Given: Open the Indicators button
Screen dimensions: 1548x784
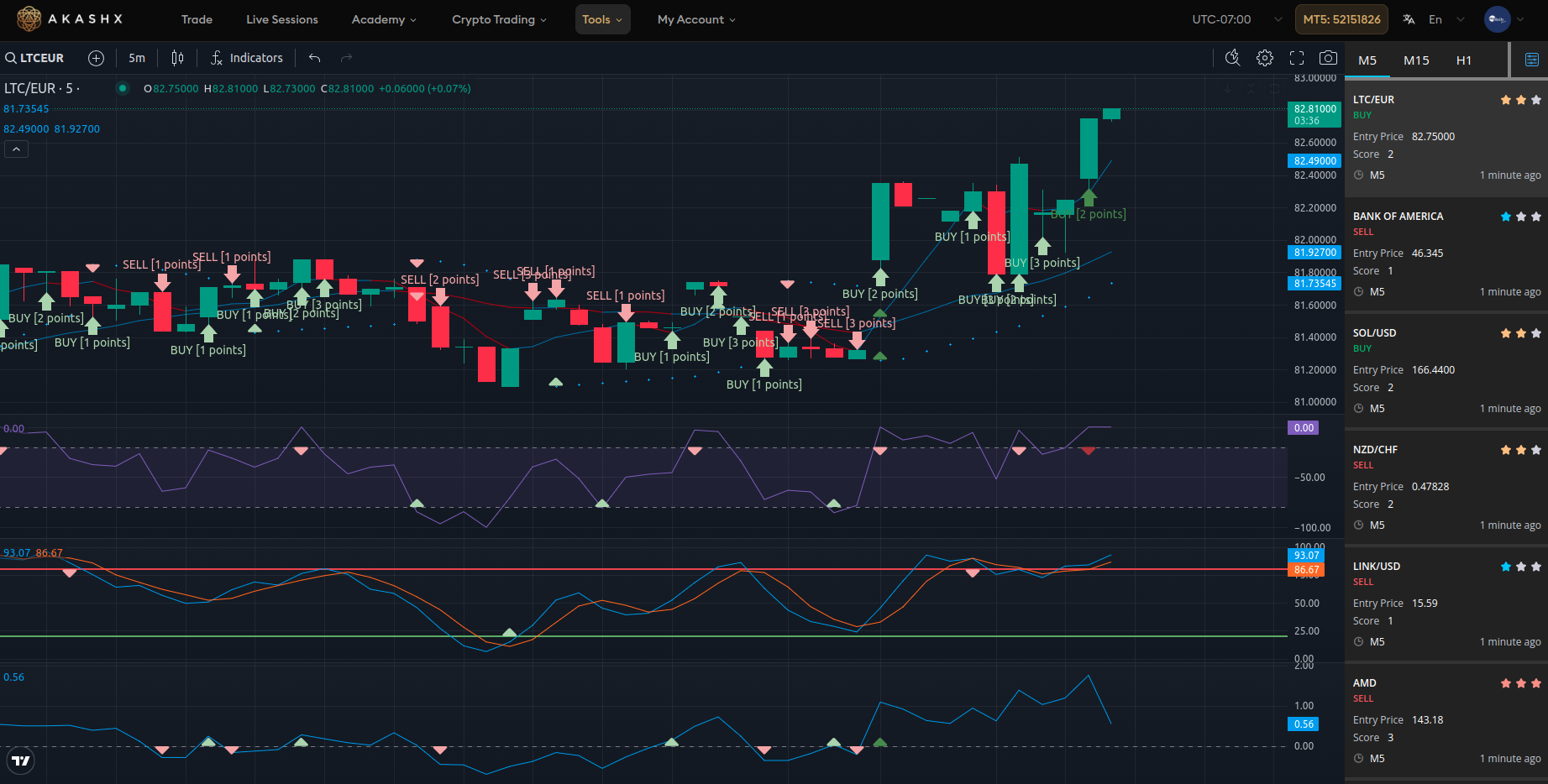Looking at the screenshot, I should point(247,58).
